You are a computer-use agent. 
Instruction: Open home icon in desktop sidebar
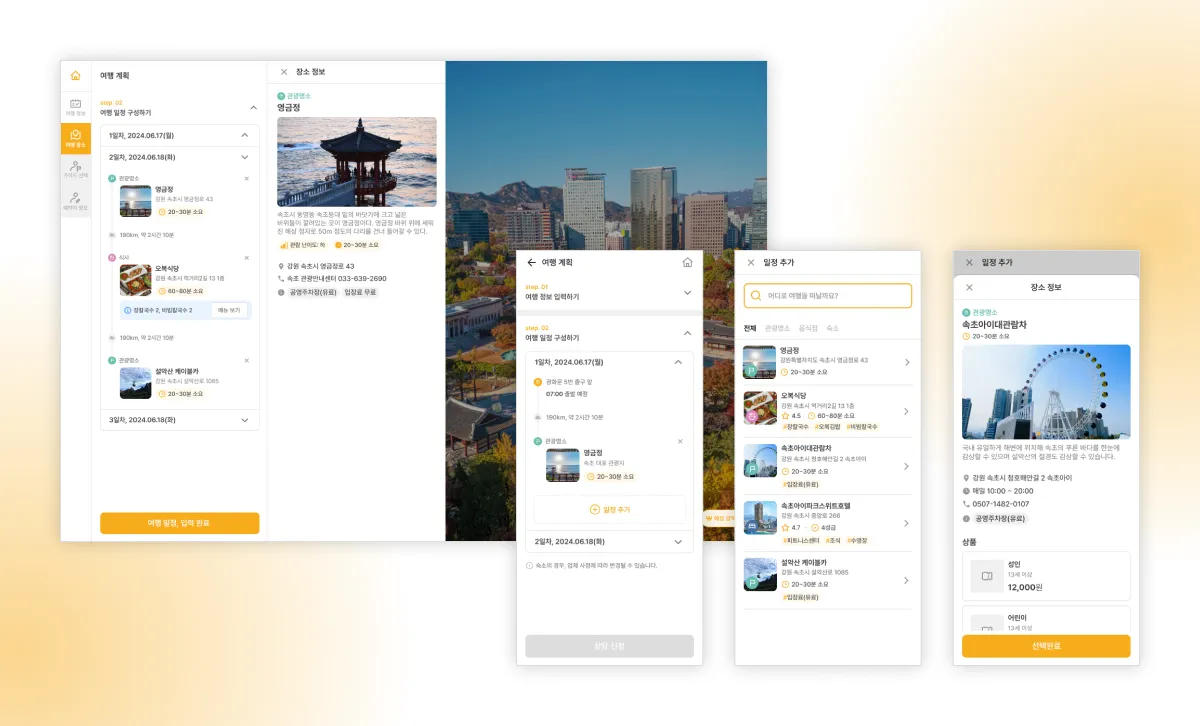75,76
